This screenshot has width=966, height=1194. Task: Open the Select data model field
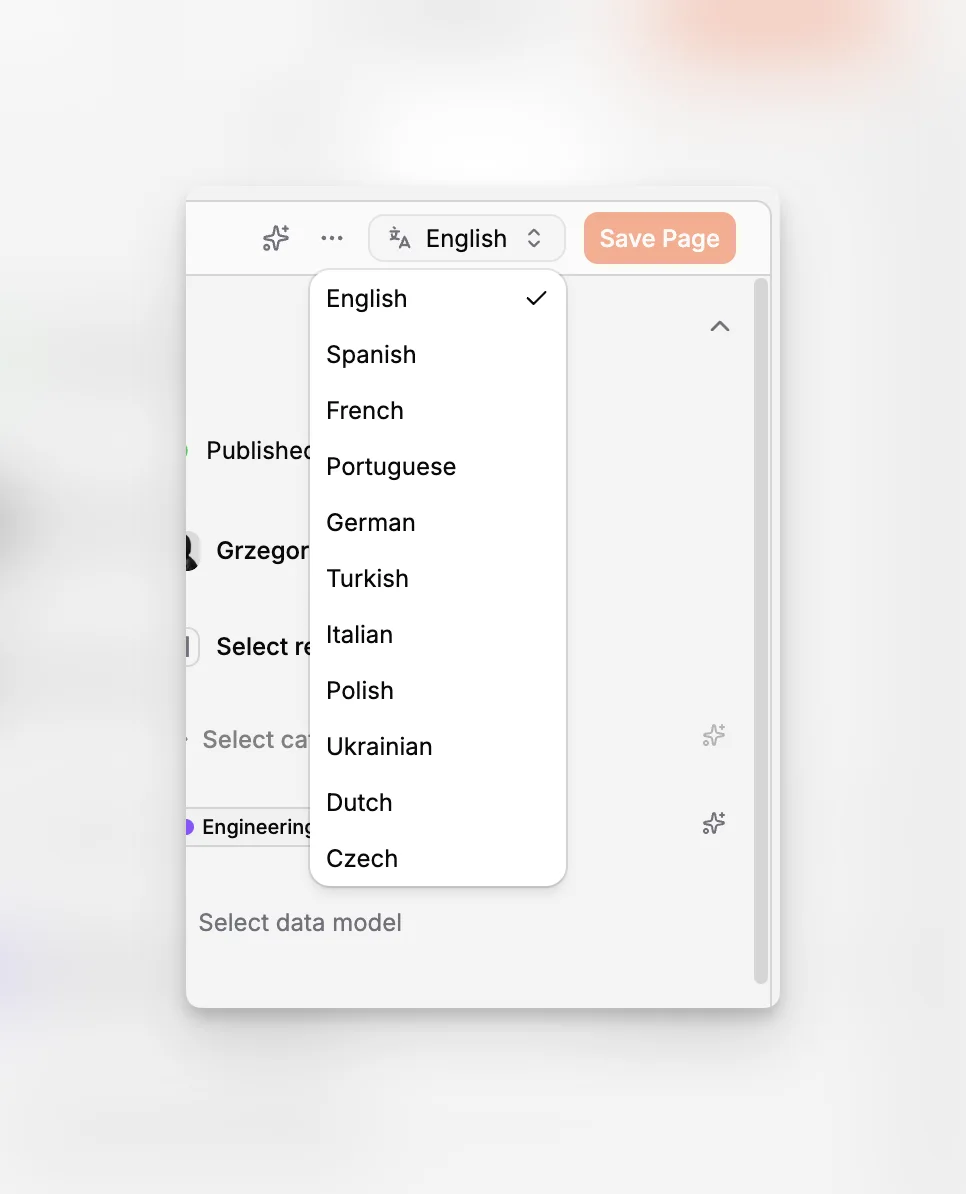point(300,922)
